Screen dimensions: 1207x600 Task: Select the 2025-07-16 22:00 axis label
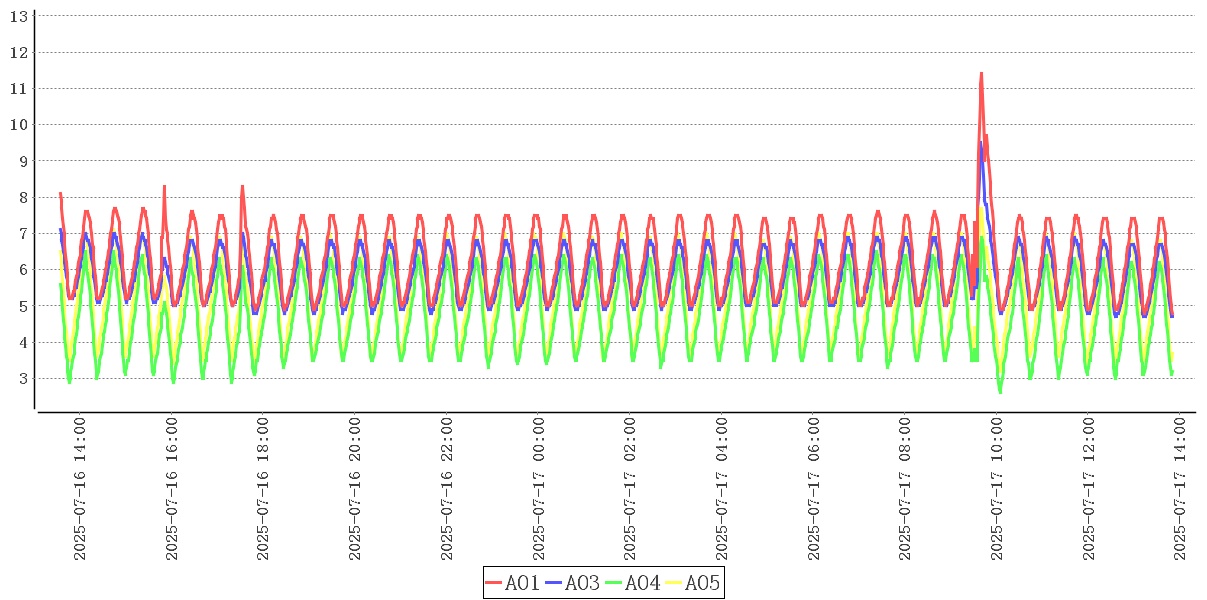coord(447,490)
